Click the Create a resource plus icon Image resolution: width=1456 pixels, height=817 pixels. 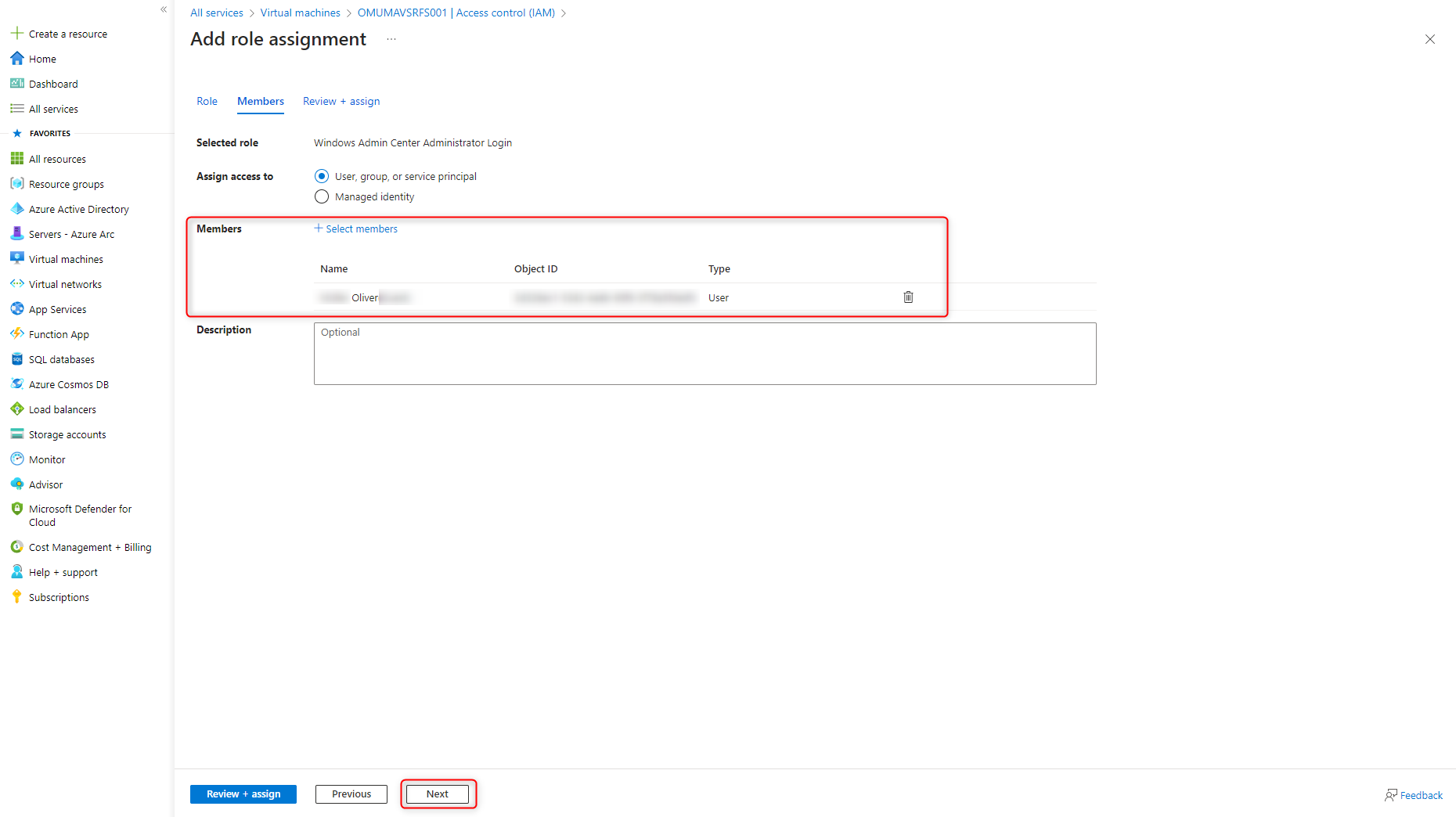click(x=16, y=33)
